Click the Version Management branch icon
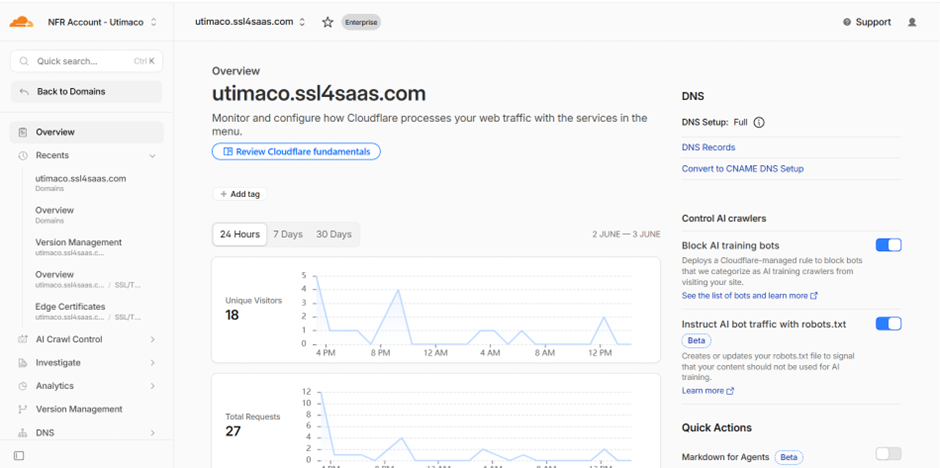Image resolution: width=940 pixels, height=468 pixels. tap(23, 409)
